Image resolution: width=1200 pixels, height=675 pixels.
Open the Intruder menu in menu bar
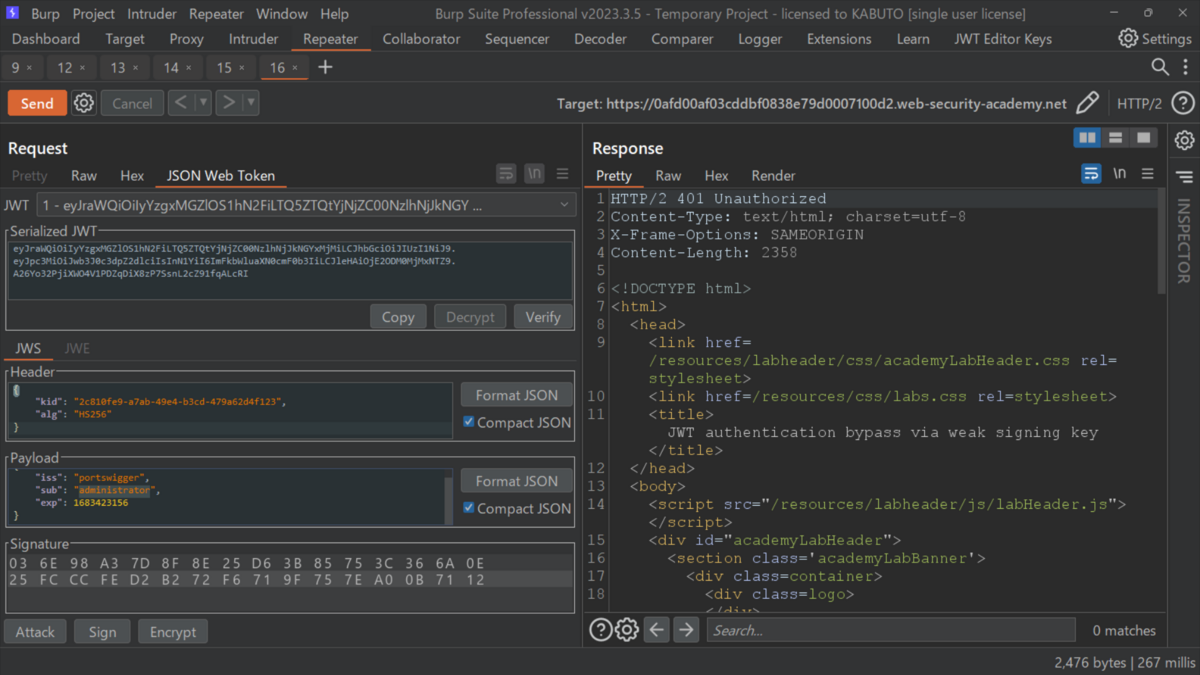(151, 14)
